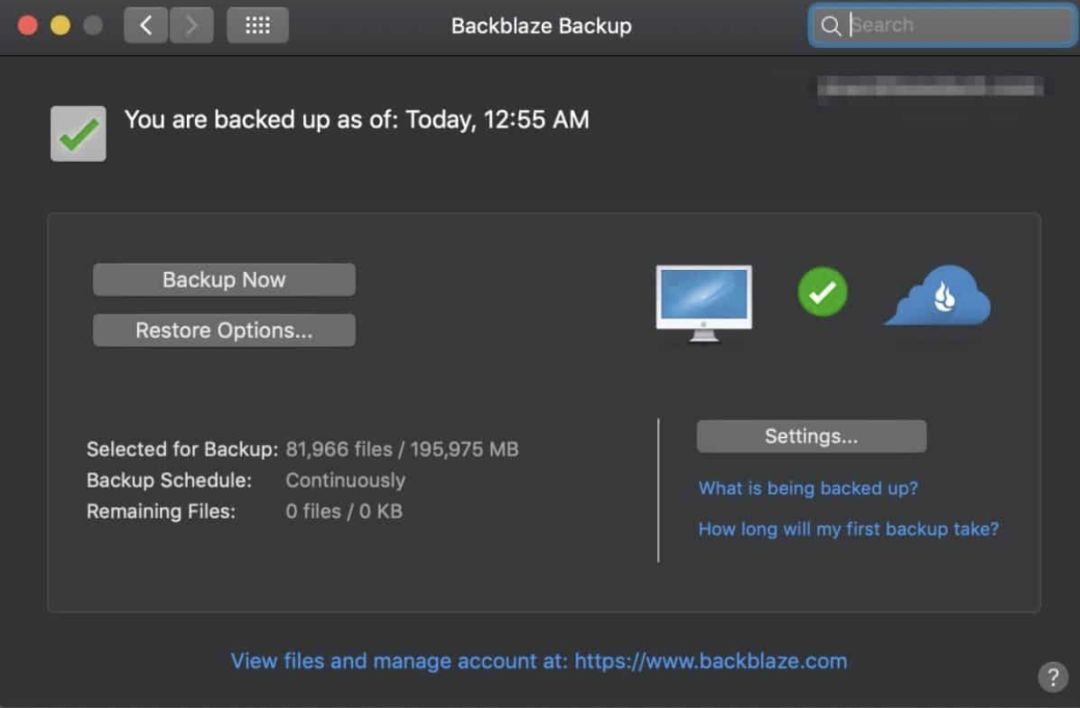Image resolution: width=1080 pixels, height=708 pixels.
Task: Show all preferences via the grid icon
Action: point(258,26)
